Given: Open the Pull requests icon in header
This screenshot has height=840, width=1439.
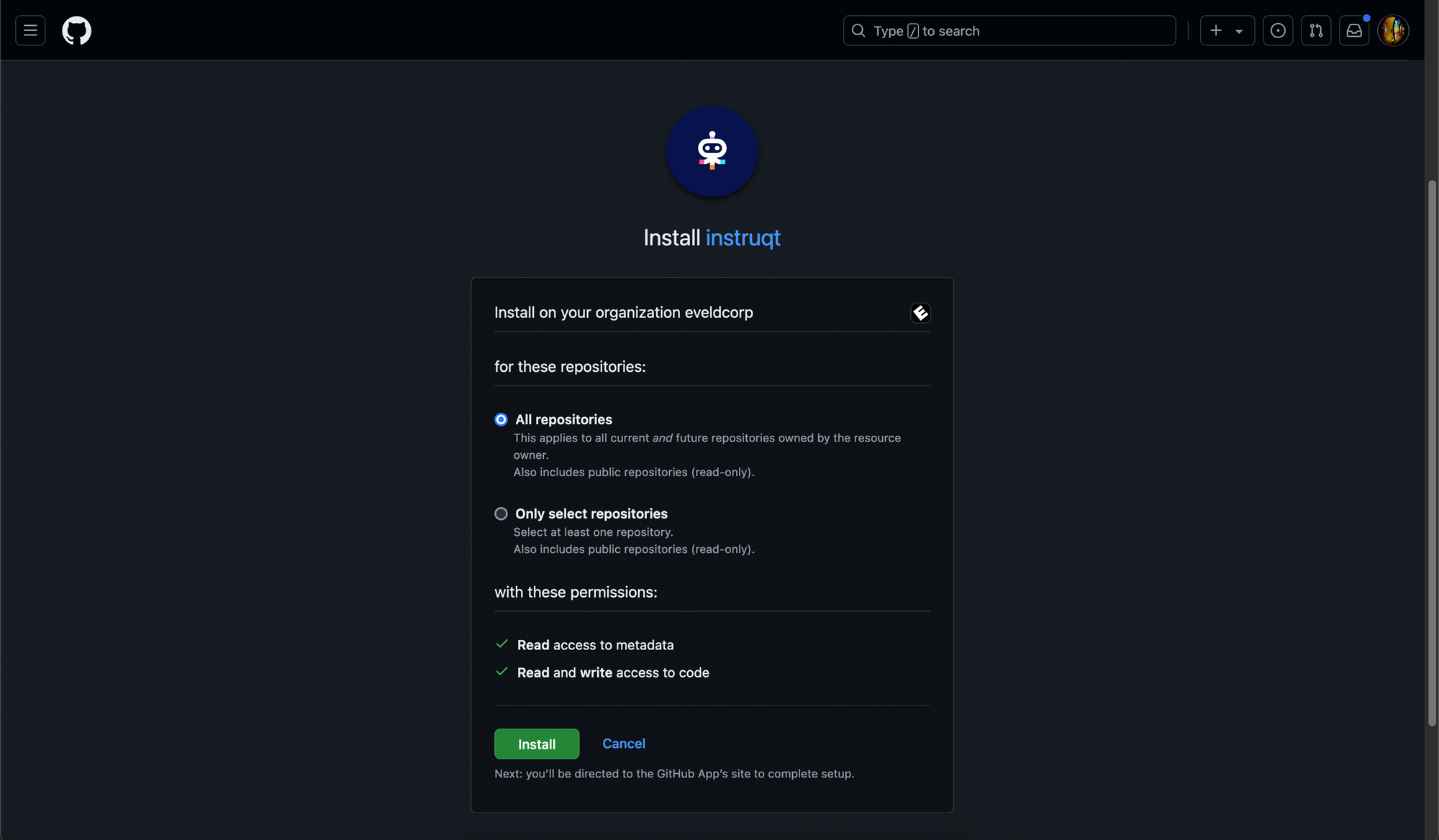Looking at the screenshot, I should click(x=1316, y=31).
